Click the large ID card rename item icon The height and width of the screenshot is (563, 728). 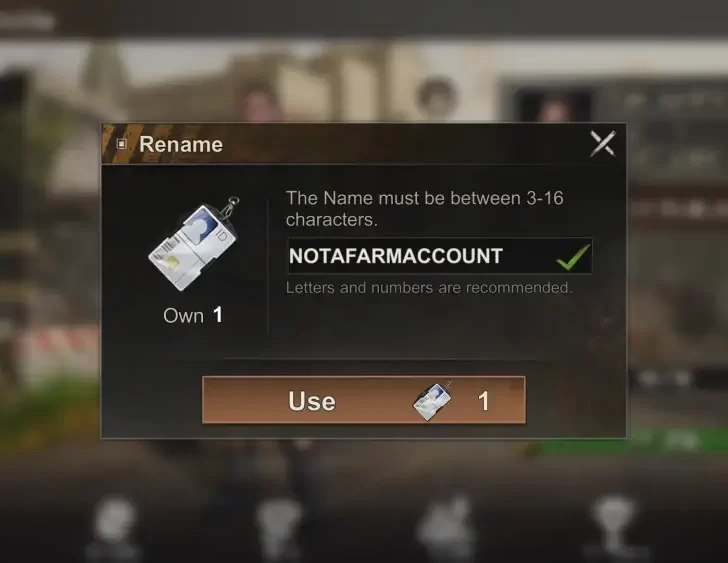click(194, 244)
